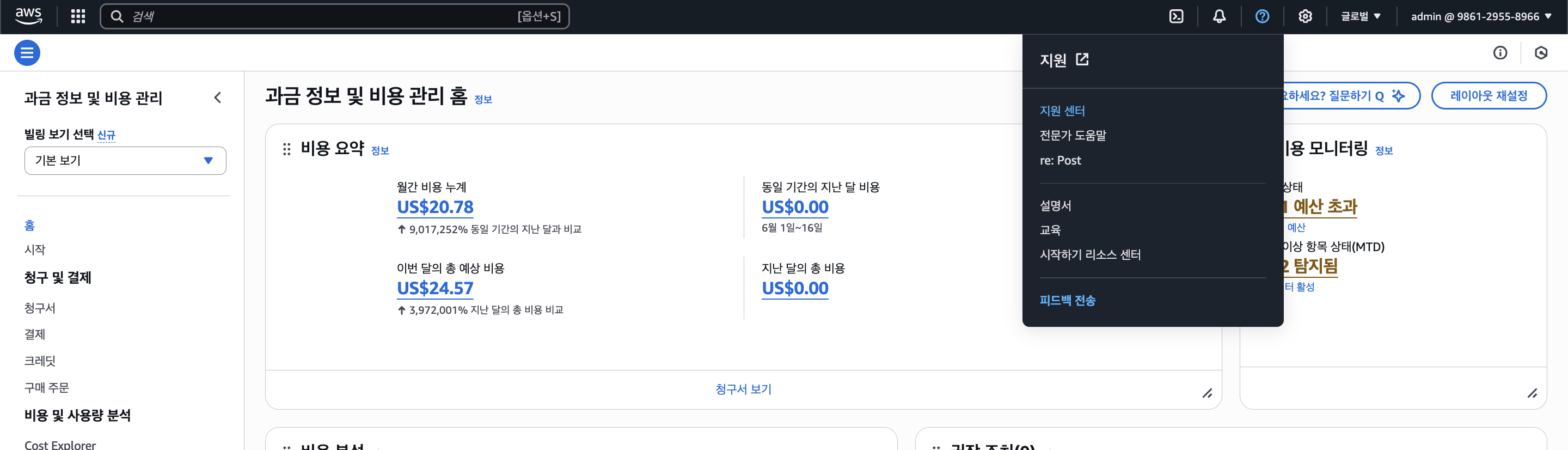The image size is (1568, 450).
Task: Expand the 글로벌 region selector
Action: 1361,16
